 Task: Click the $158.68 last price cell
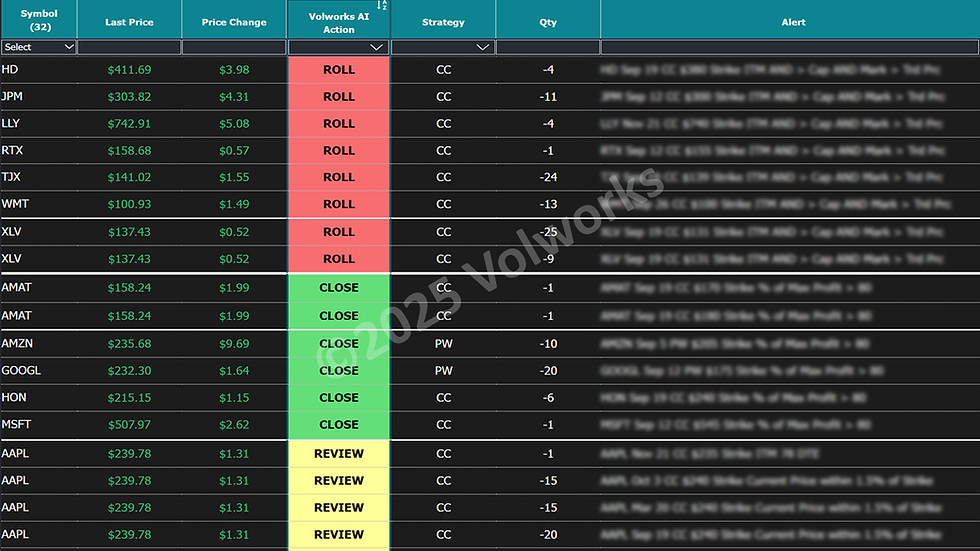[x=129, y=151]
